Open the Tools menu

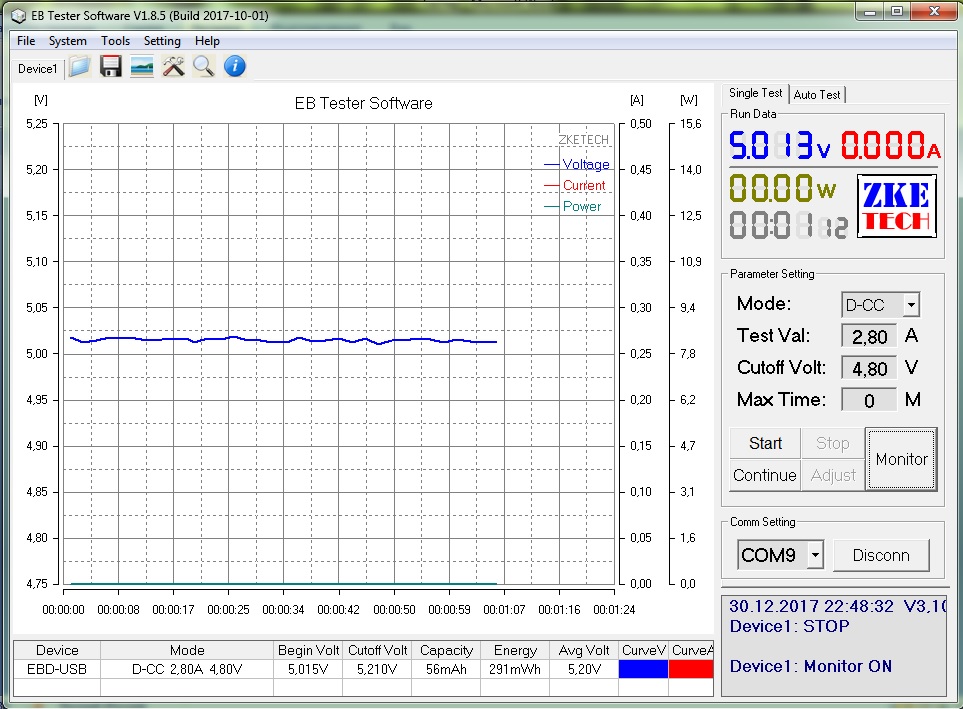(x=115, y=41)
